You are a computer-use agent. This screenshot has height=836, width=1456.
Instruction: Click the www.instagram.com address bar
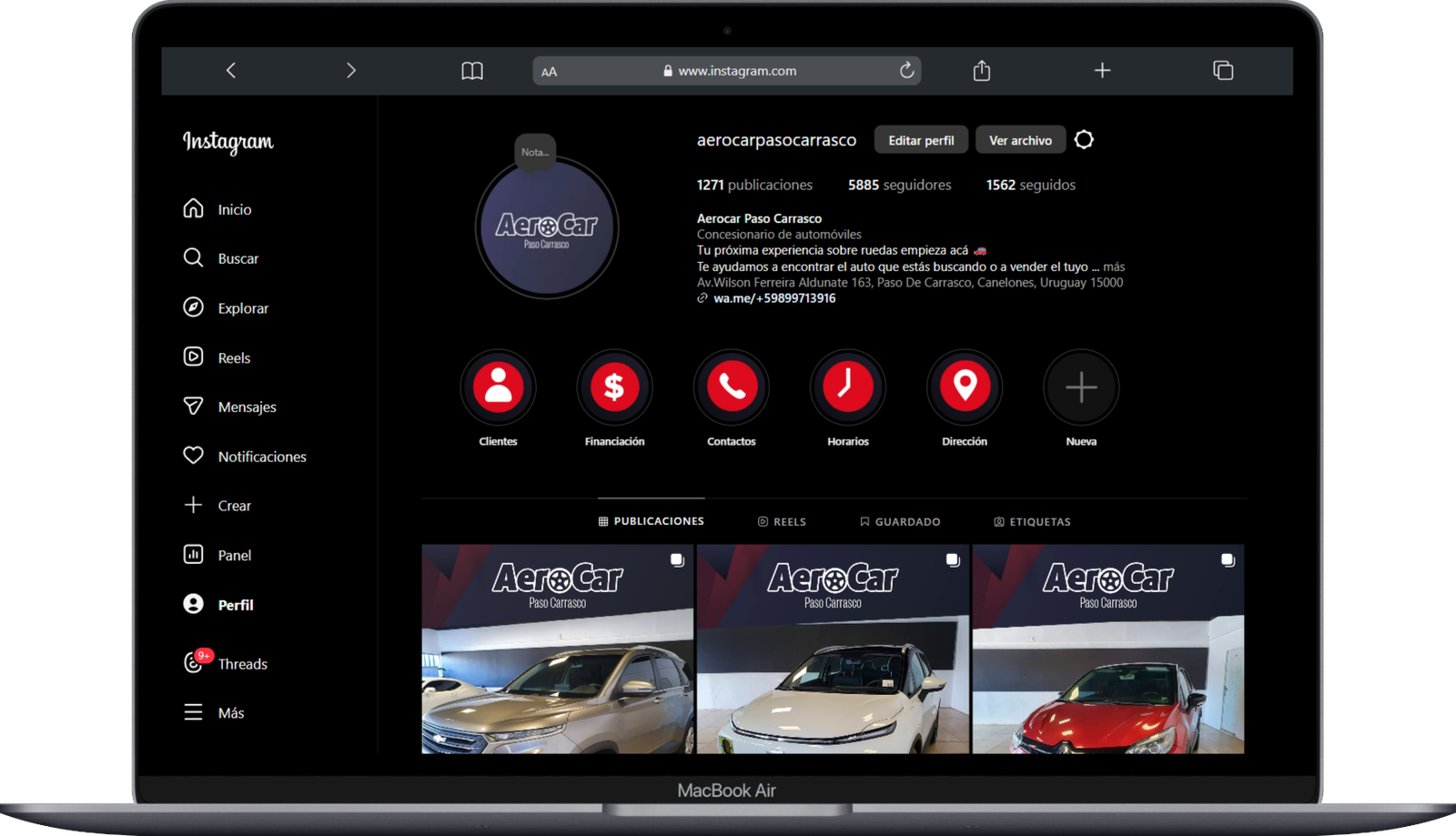[x=726, y=71]
